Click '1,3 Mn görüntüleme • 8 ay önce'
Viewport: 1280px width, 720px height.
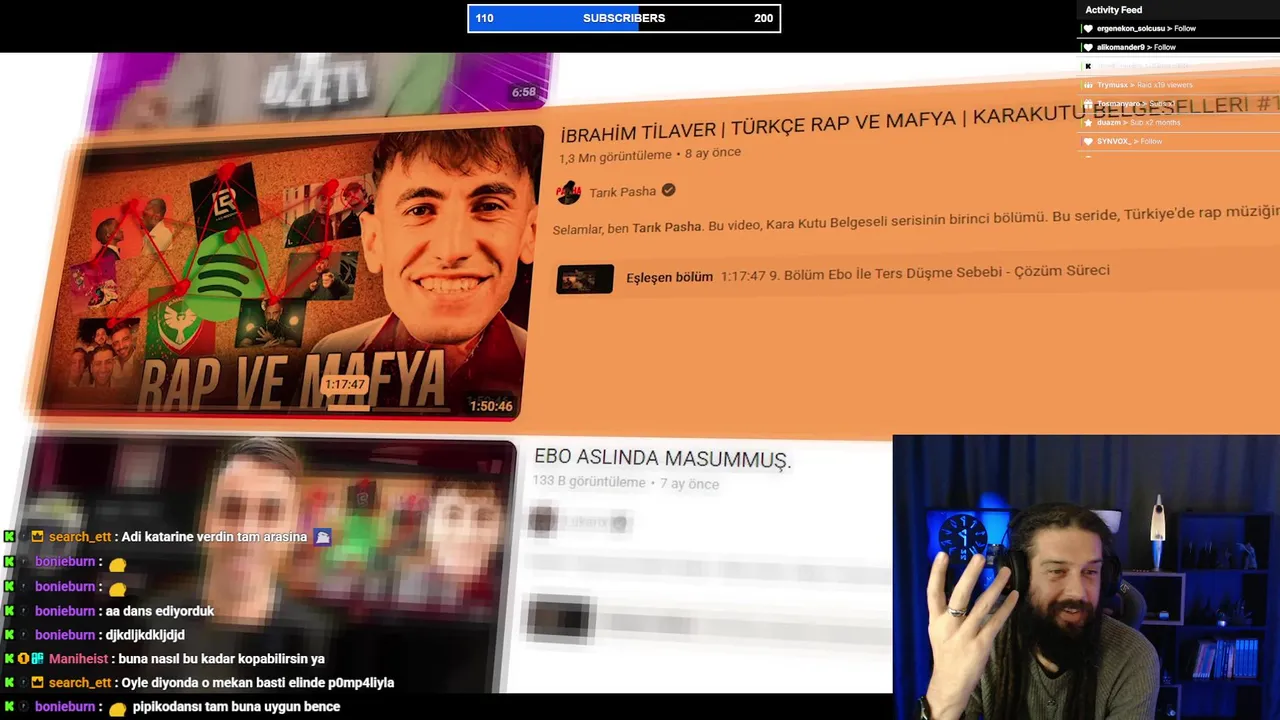coord(650,155)
